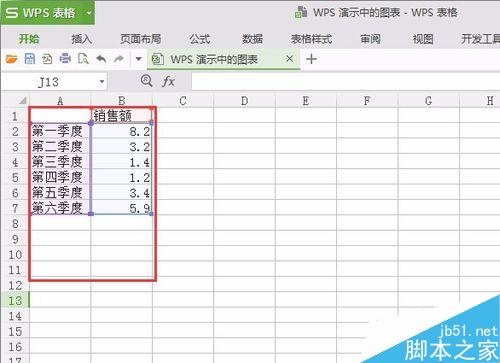
Task: Select column G header
Action: (429, 101)
